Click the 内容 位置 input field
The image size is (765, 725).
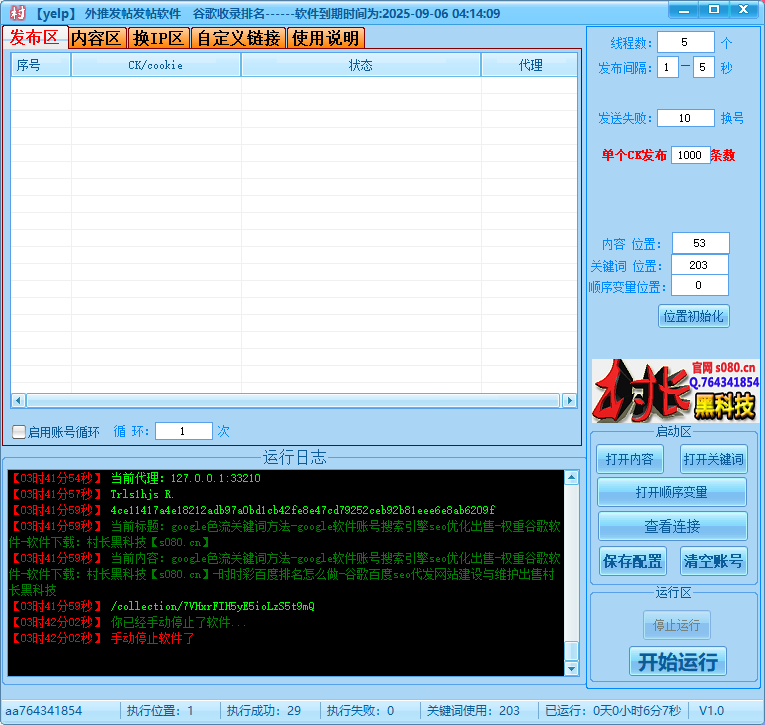click(x=701, y=243)
